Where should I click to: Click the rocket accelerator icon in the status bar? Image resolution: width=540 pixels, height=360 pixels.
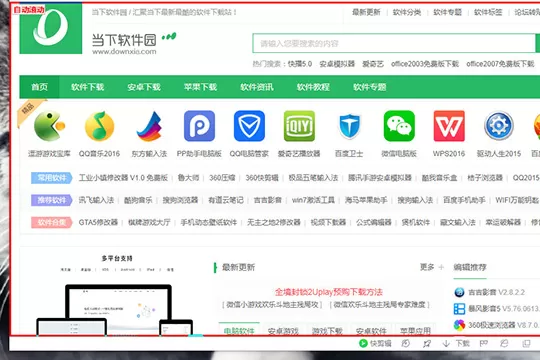click(x=427, y=343)
